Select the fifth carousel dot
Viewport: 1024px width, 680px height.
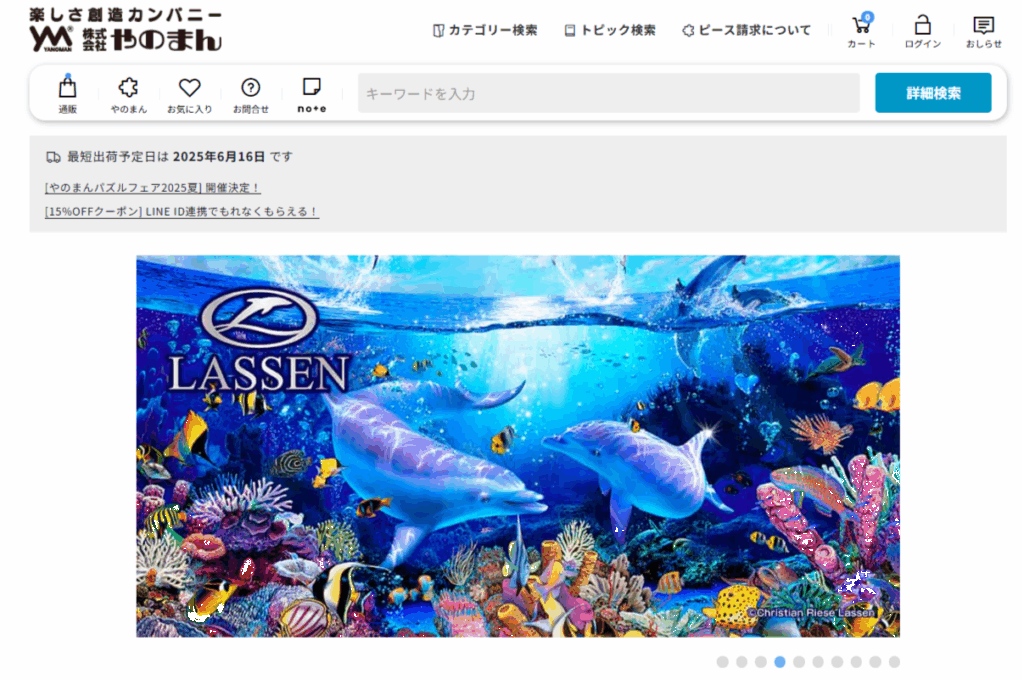[799, 662]
